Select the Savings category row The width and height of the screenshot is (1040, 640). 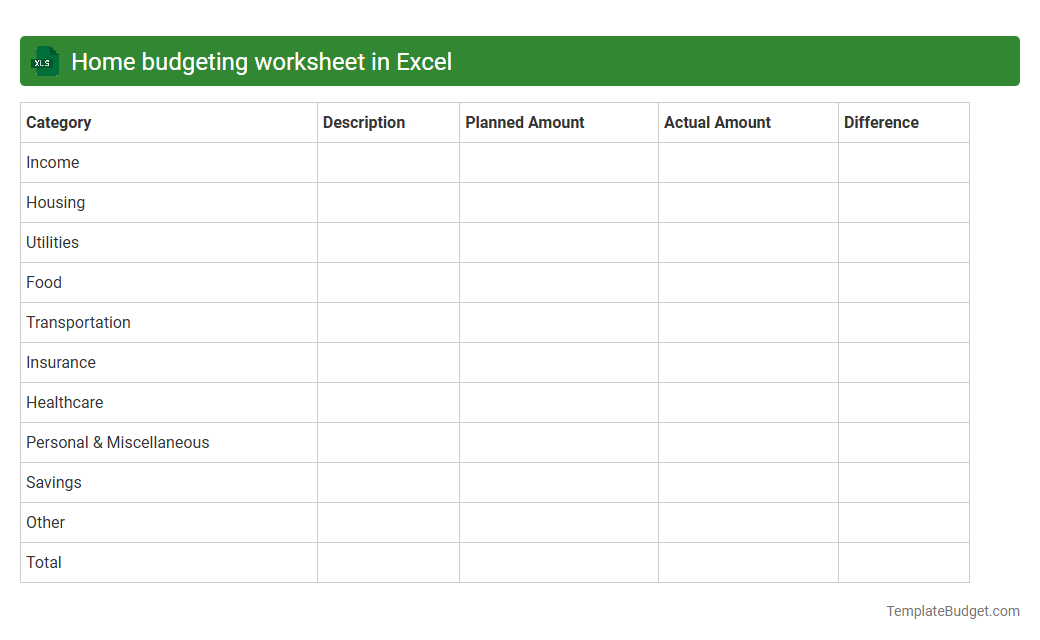[53, 482]
